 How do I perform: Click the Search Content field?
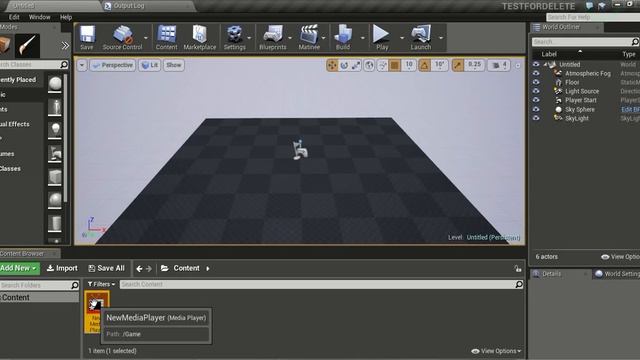(x=322, y=284)
